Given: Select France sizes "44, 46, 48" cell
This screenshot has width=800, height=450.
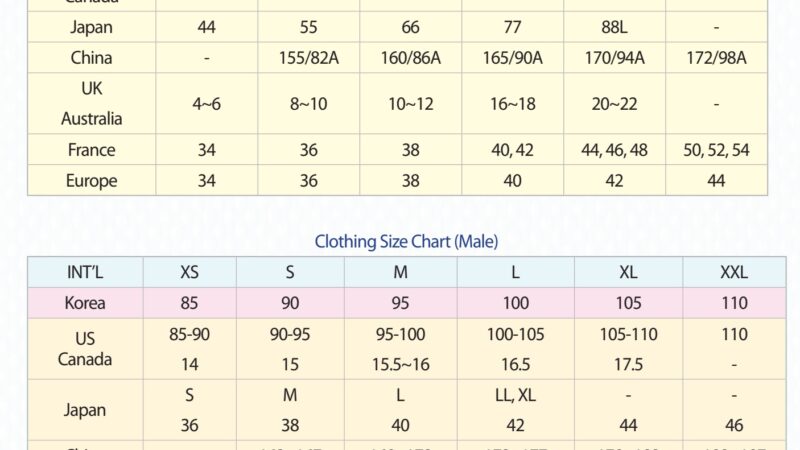Looking at the screenshot, I should pyautogui.click(x=614, y=150).
